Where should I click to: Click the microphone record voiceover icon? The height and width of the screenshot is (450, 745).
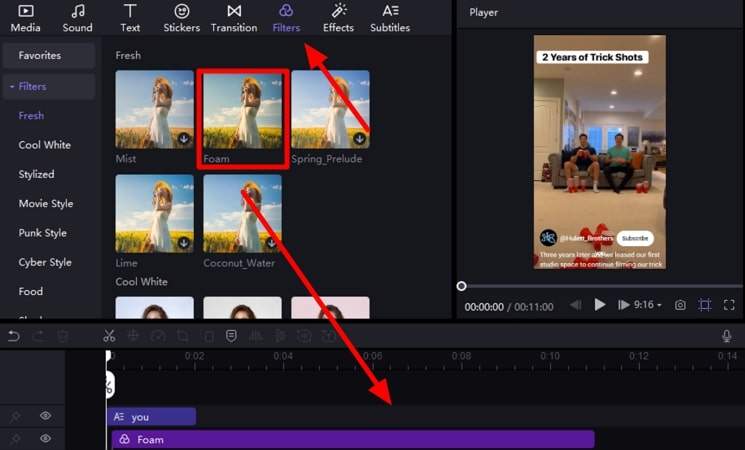click(x=727, y=336)
